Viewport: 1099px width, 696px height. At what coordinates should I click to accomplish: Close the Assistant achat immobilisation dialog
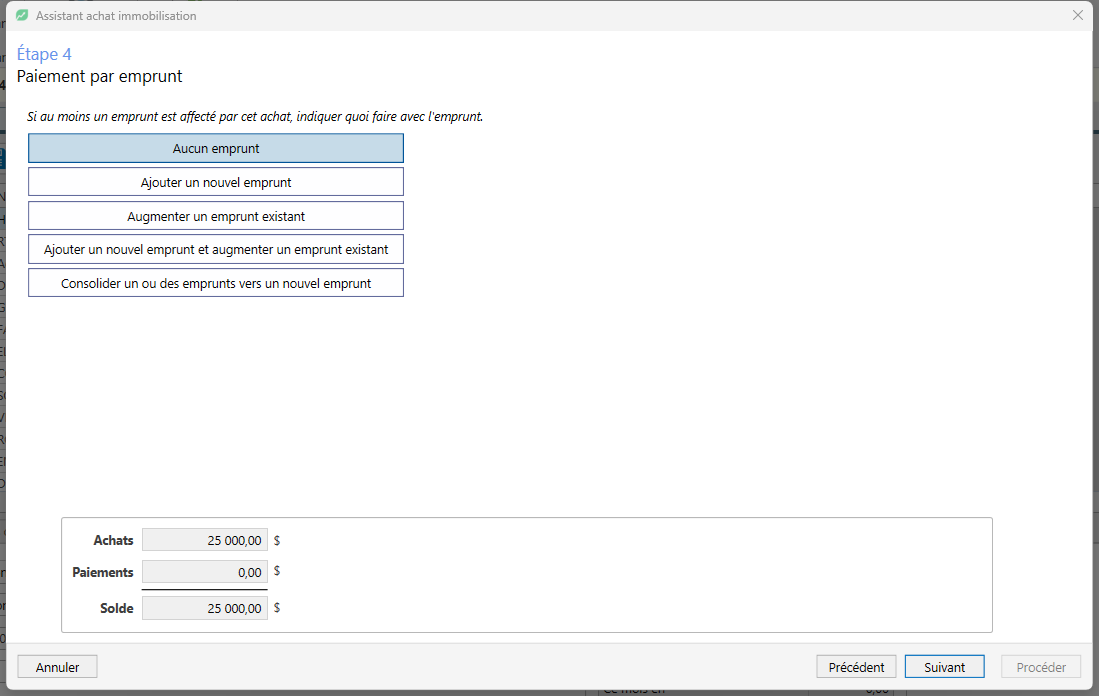pyautogui.click(x=1078, y=15)
